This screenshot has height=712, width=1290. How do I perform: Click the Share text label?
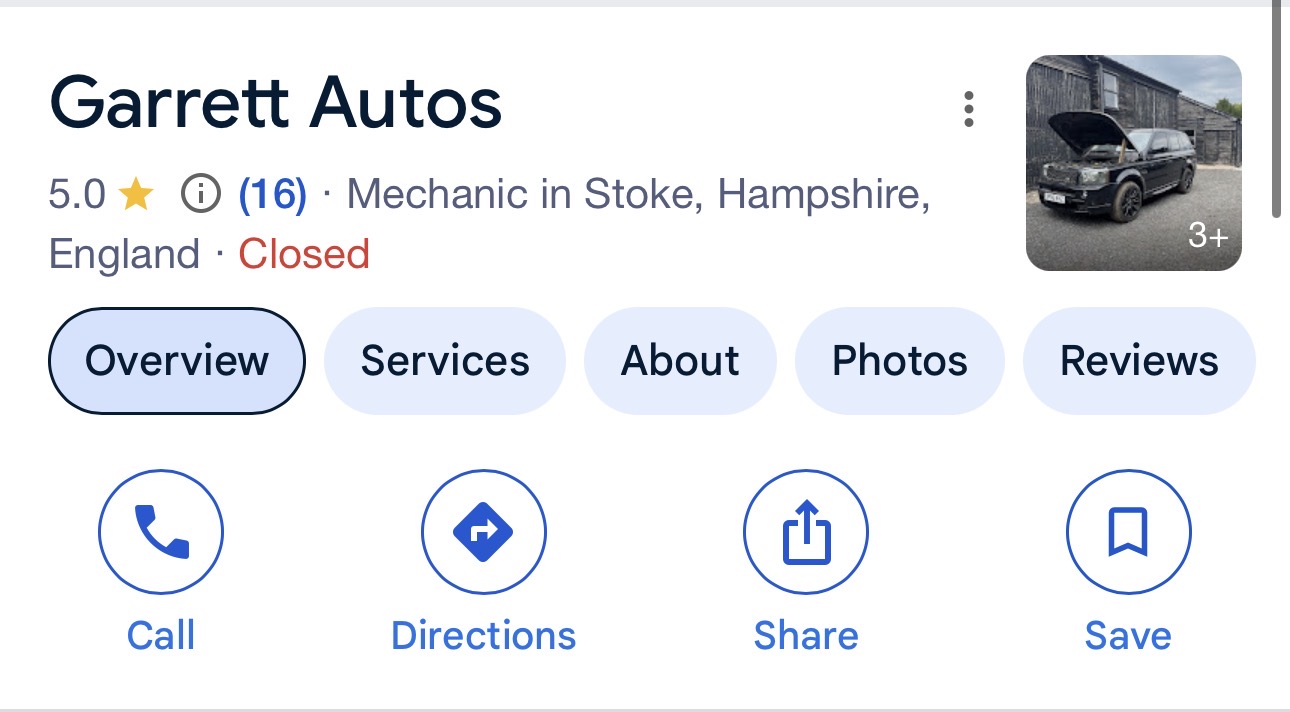(805, 636)
